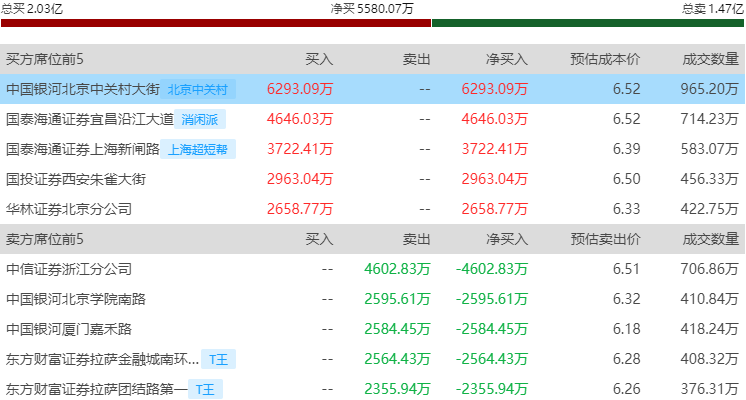Open 东方财富证券拉萨团结路第一 seat name
Viewport: 746px width, 400px height.
pyautogui.click(x=97, y=389)
